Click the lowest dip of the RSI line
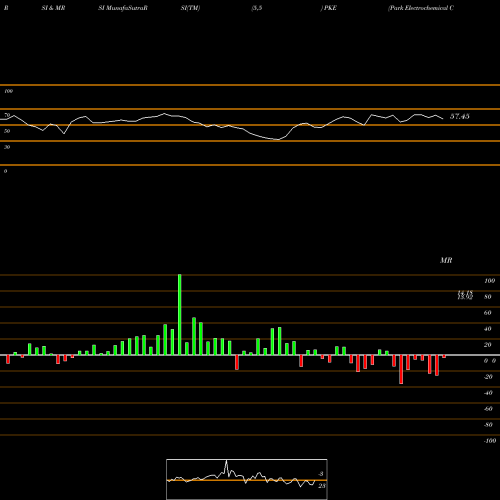This screenshot has height=500, width=500. coord(278,140)
